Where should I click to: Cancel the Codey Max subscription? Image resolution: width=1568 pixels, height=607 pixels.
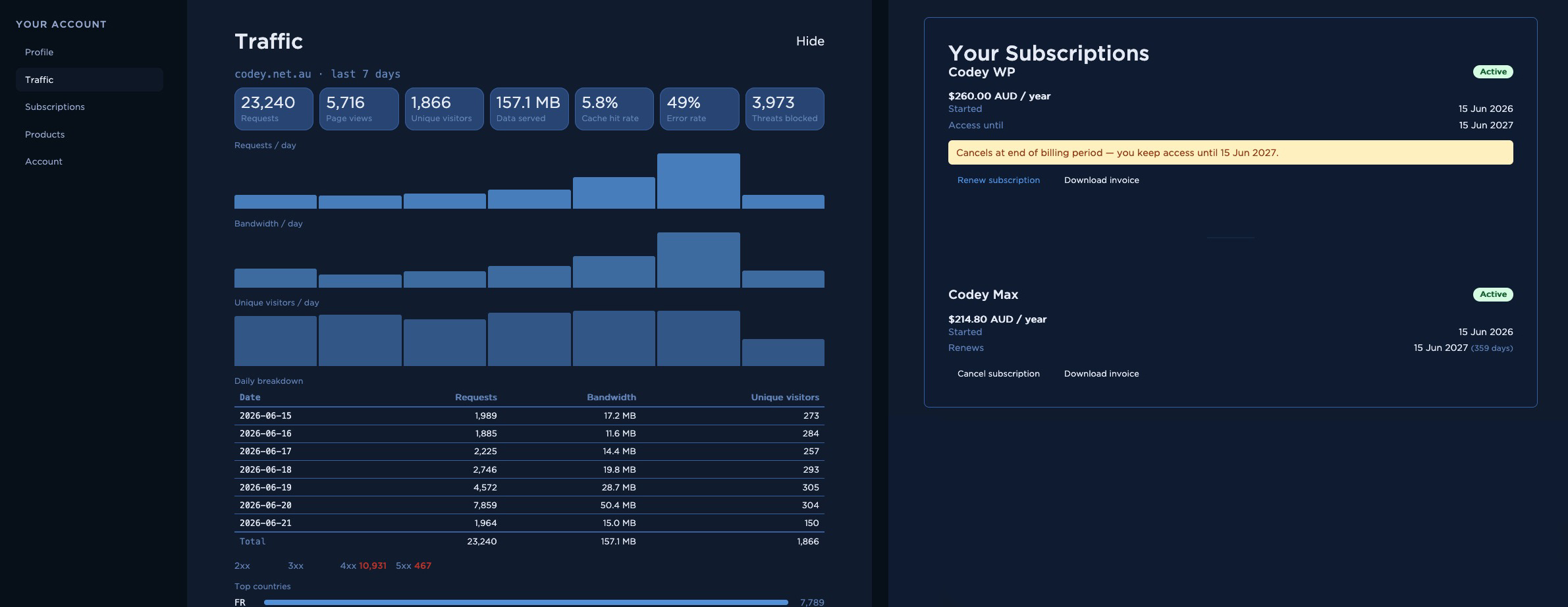(x=998, y=373)
